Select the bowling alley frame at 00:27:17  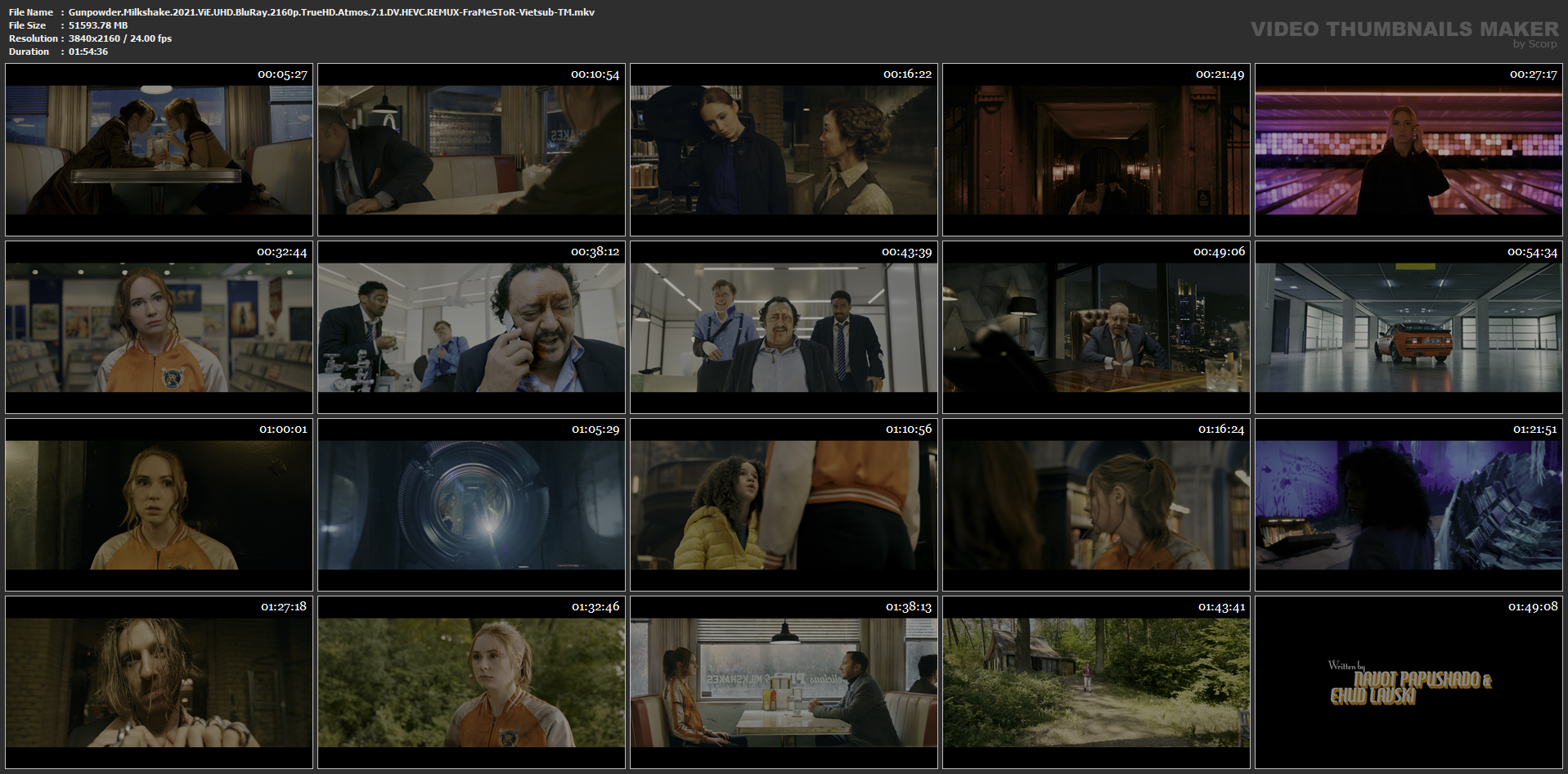[x=1409, y=150]
